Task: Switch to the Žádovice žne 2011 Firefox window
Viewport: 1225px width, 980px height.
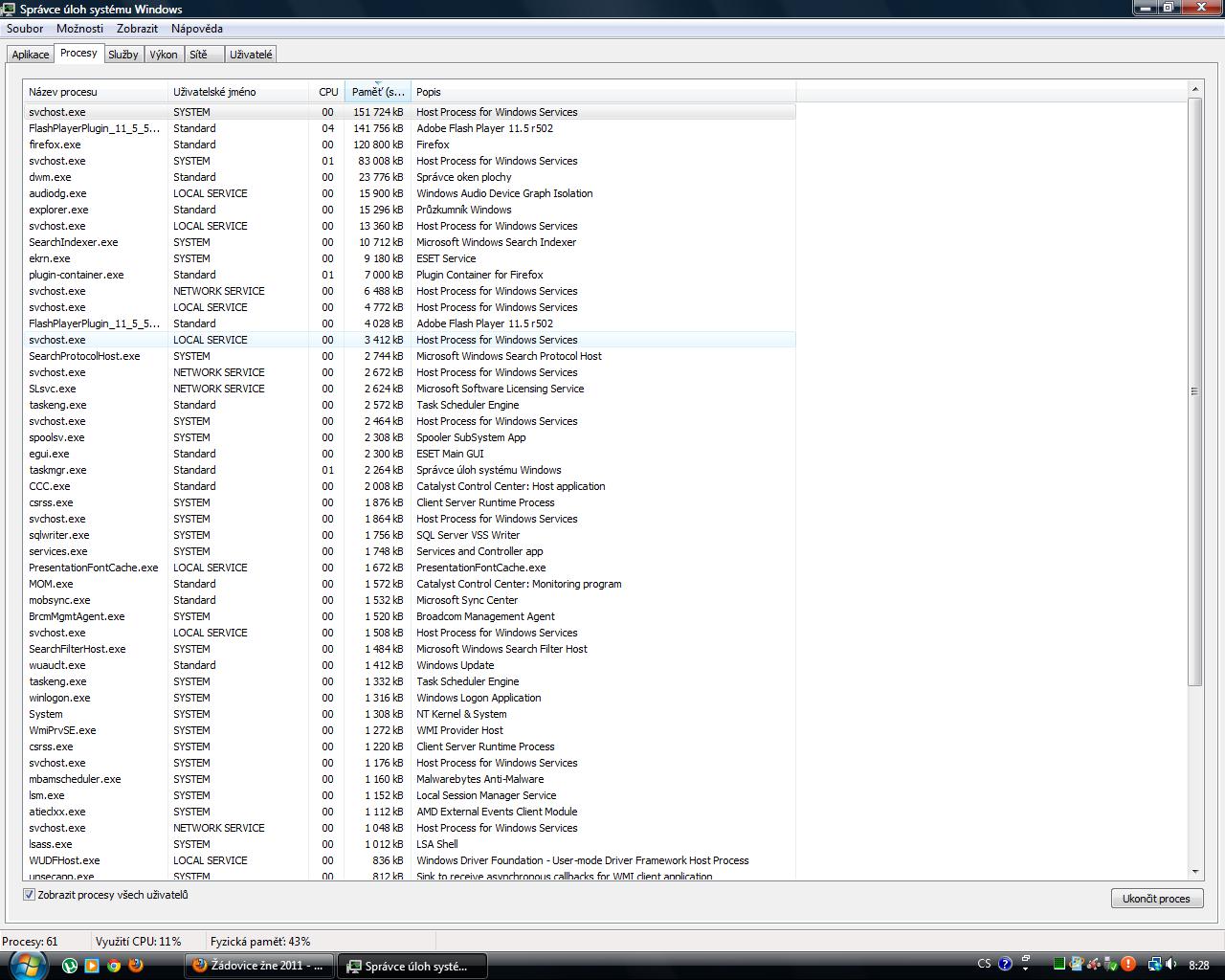Action: 260,966
